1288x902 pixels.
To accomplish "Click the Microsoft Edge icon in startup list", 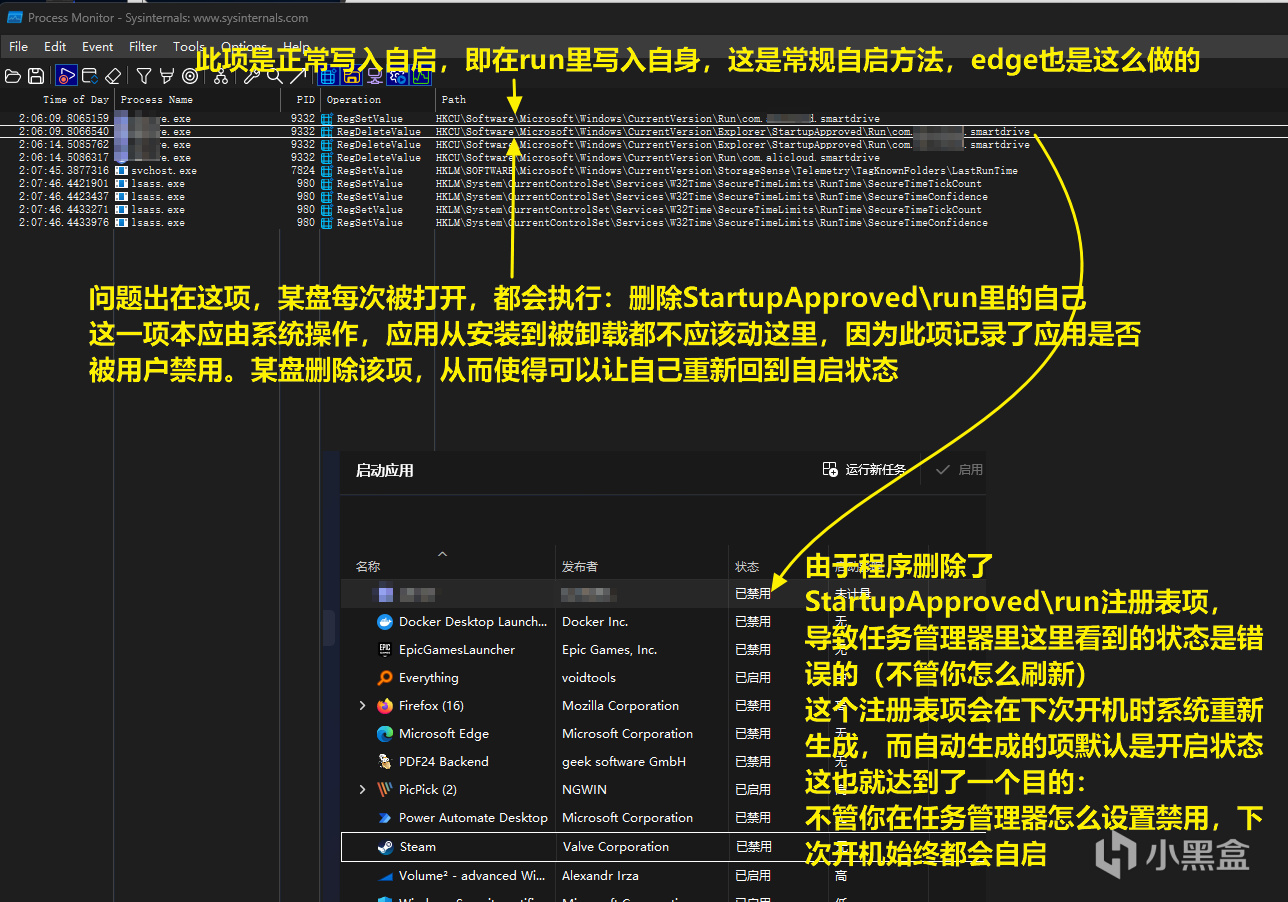I will (385, 734).
